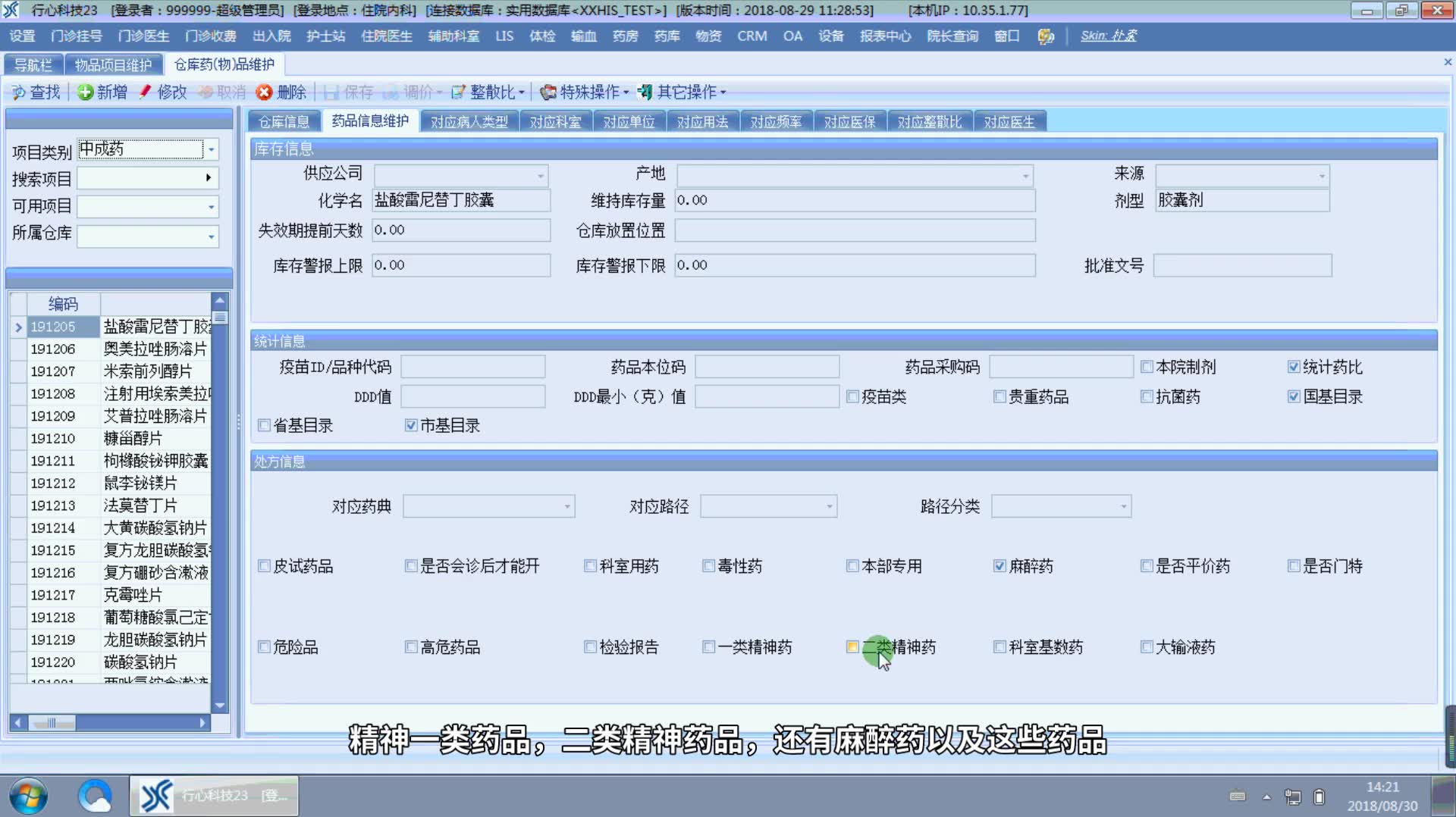Open the 报表中心 menu
Image resolution: width=1456 pixels, height=817 pixels.
click(x=885, y=36)
